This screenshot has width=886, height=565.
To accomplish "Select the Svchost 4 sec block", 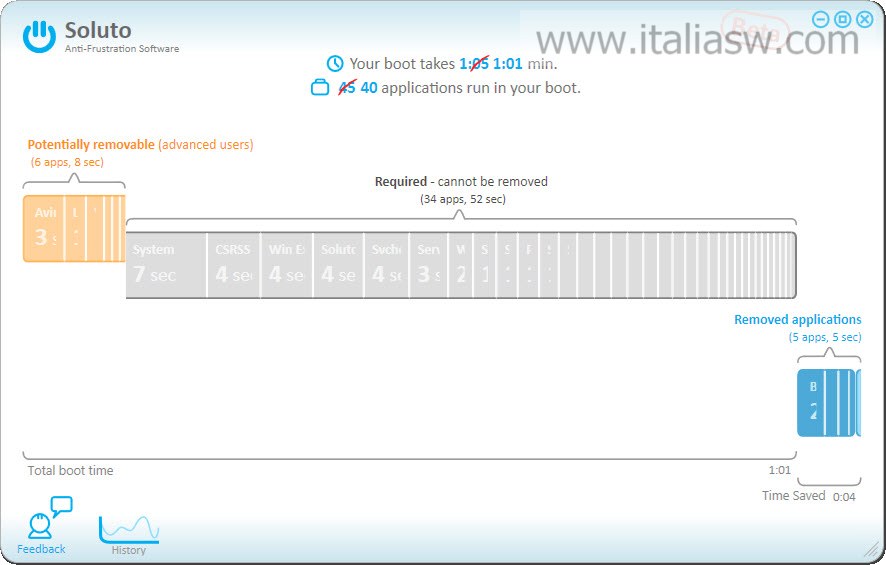I will pos(386,265).
